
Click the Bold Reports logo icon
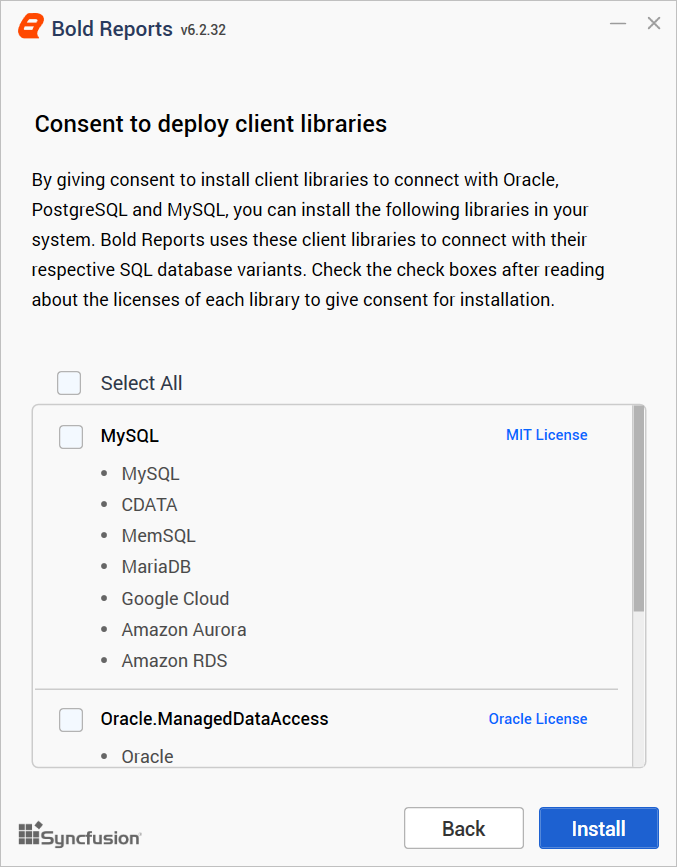click(x=30, y=27)
